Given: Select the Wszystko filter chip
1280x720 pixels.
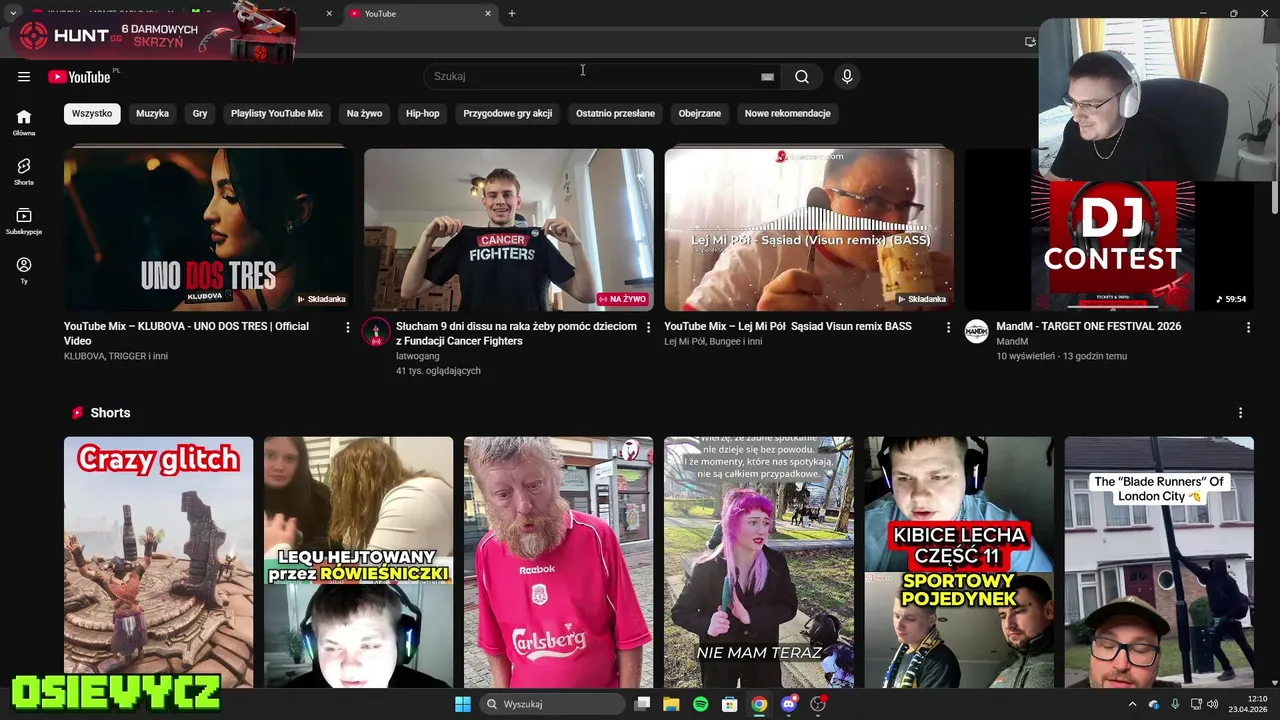Looking at the screenshot, I should coord(92,113).
